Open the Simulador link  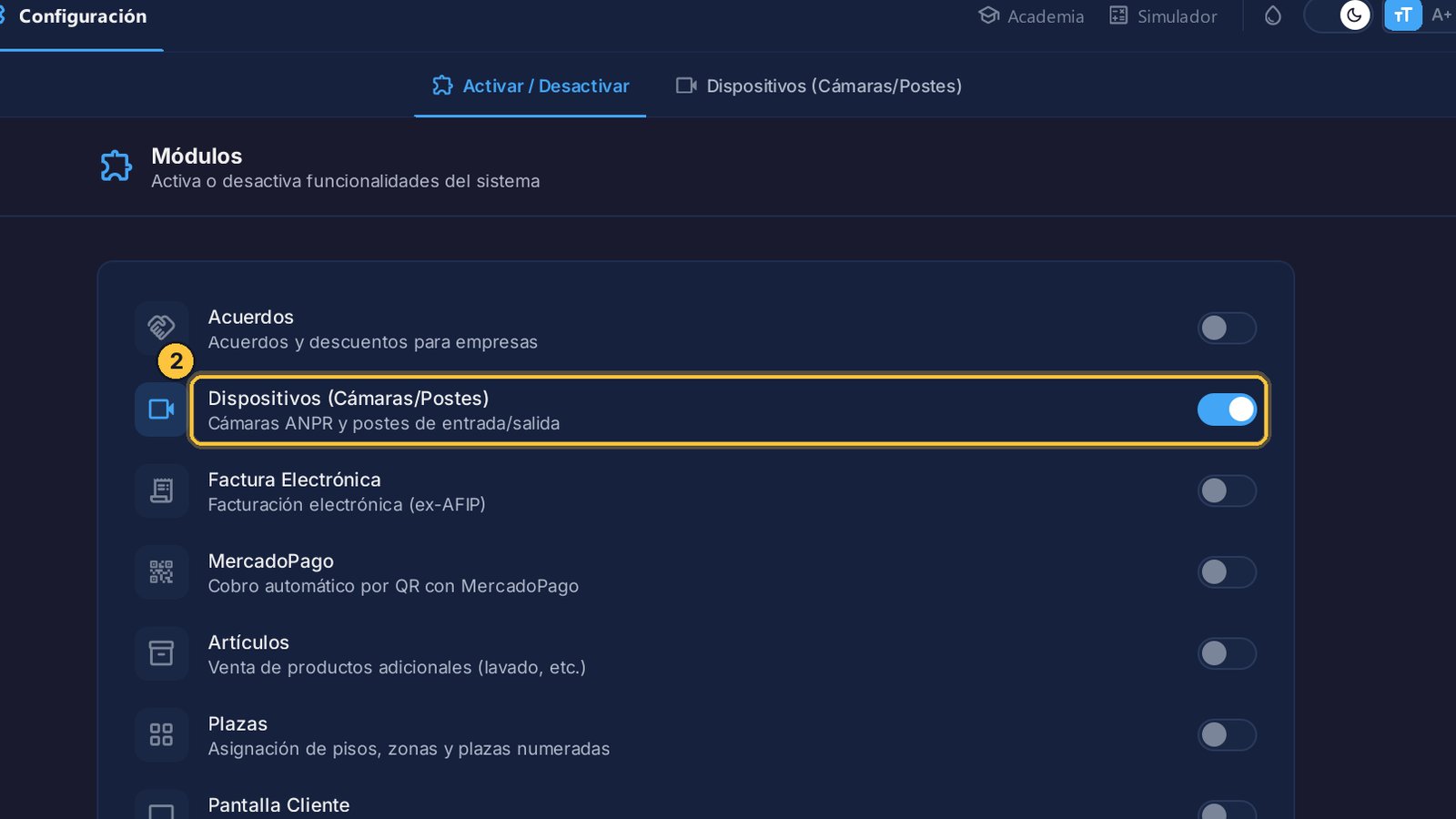click(1163, 16)
